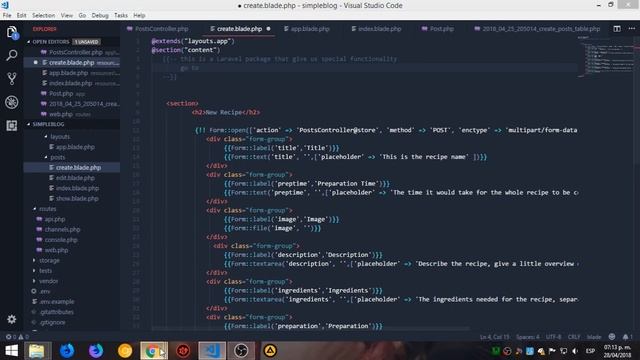Click Ln 4, Col 15 cursor position

[x=494, y=337]
